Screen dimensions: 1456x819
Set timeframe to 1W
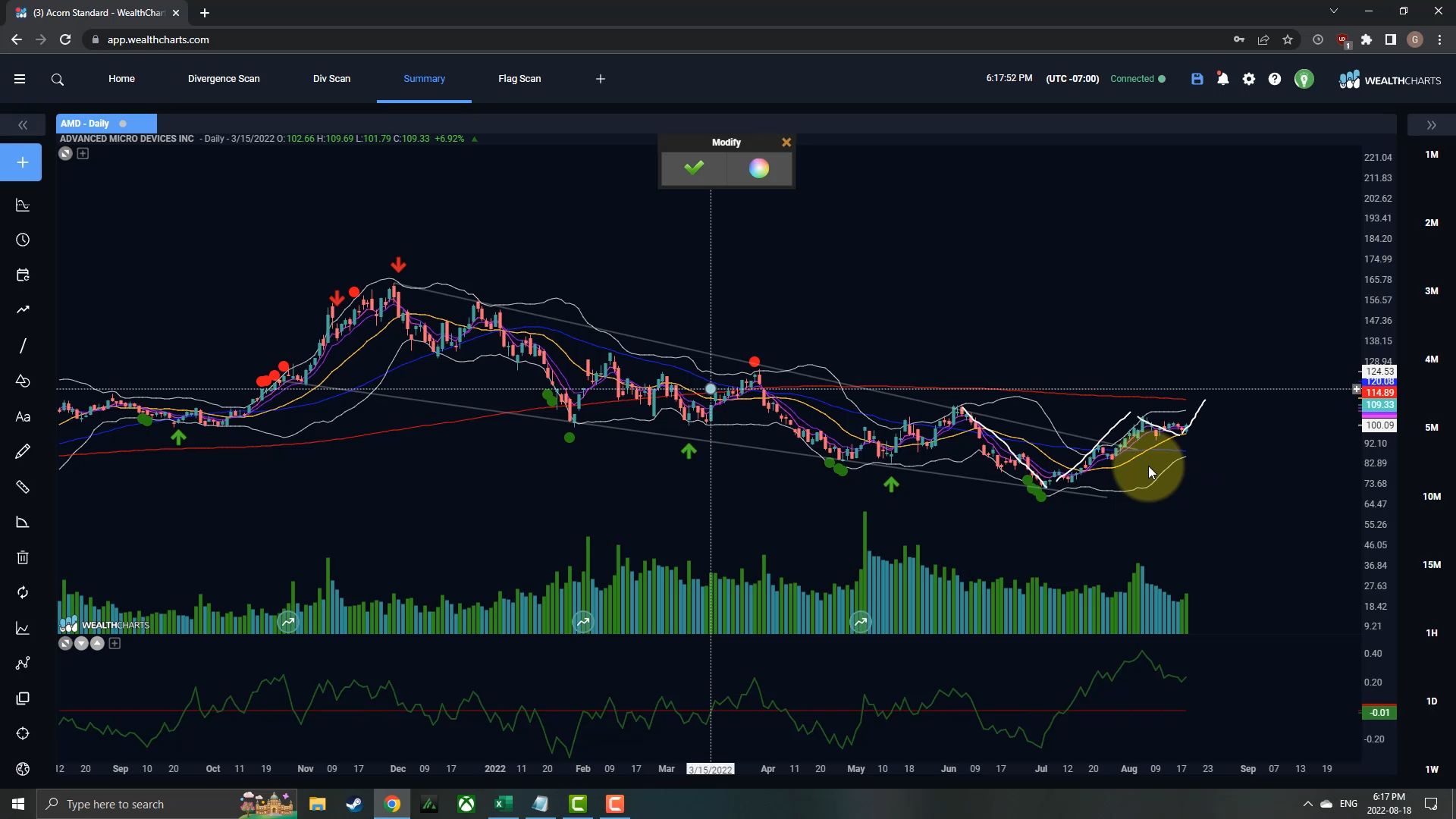[1431, 770]
